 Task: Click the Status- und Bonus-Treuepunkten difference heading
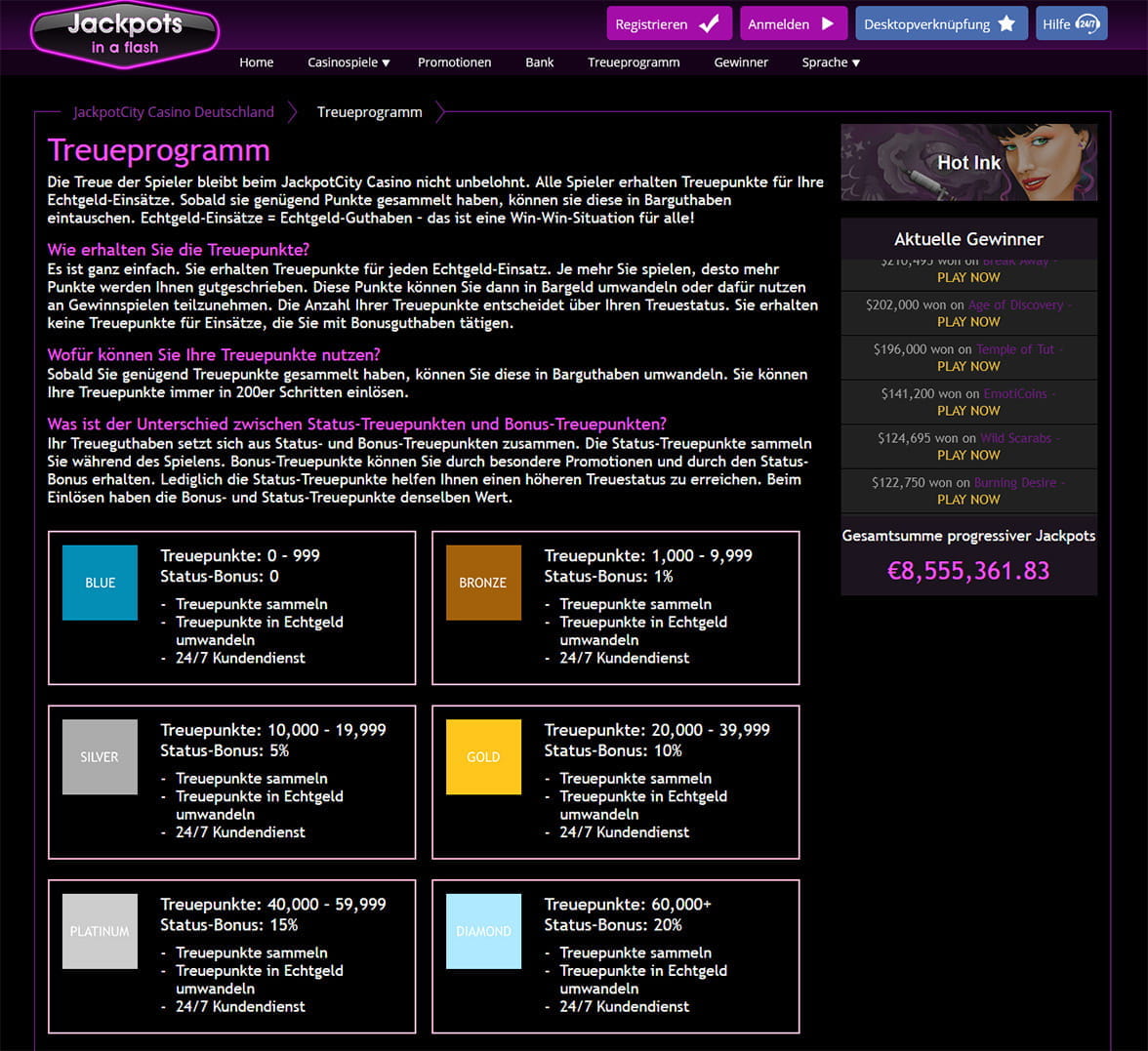click(357, 424)
